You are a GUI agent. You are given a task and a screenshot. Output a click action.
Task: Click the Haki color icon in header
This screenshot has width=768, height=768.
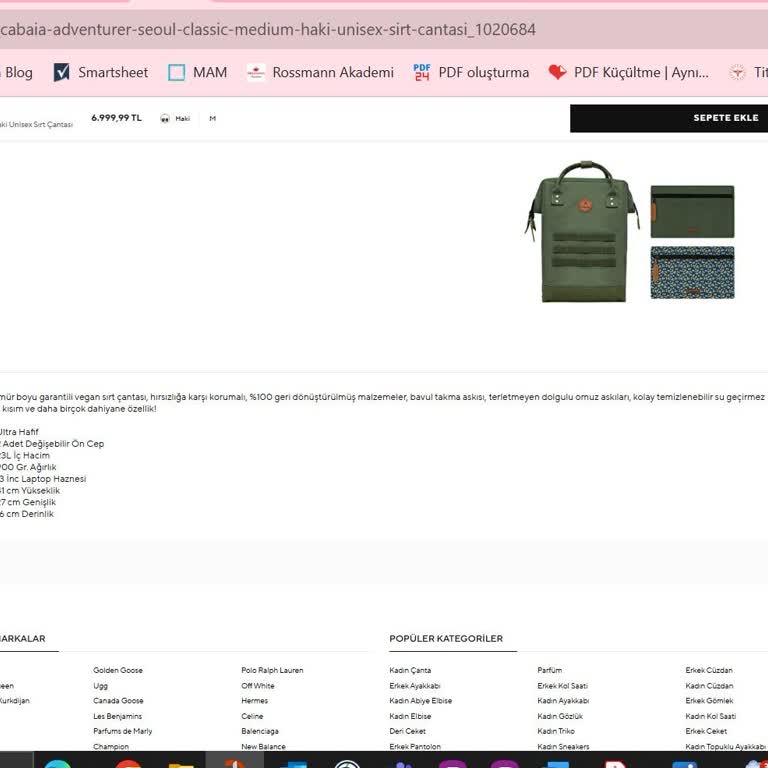coord(165,118)
